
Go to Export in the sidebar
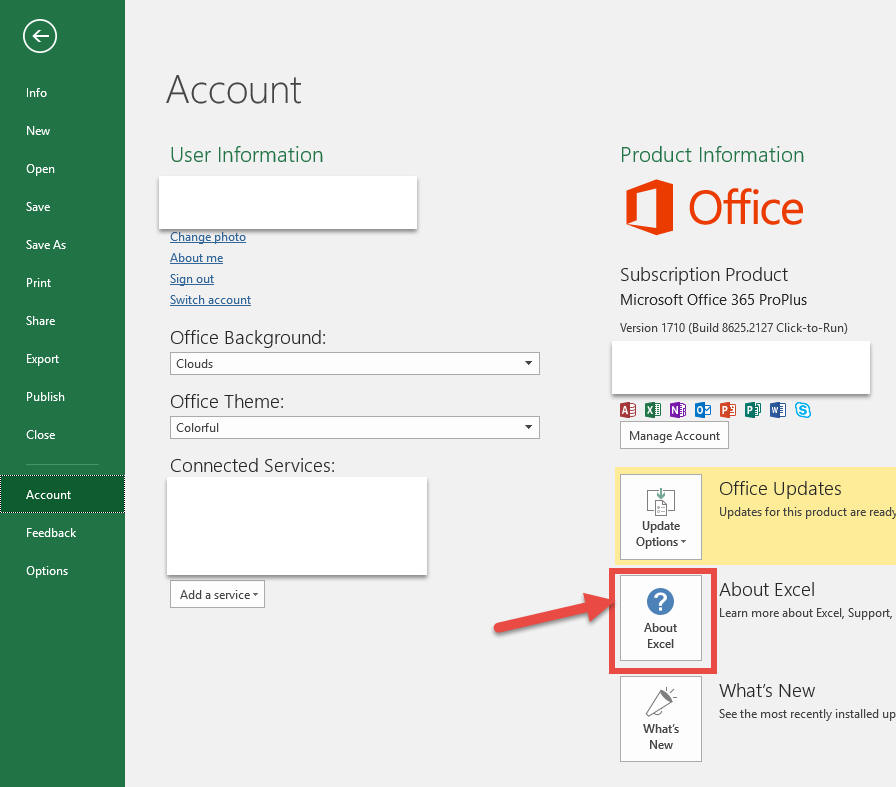43,359
